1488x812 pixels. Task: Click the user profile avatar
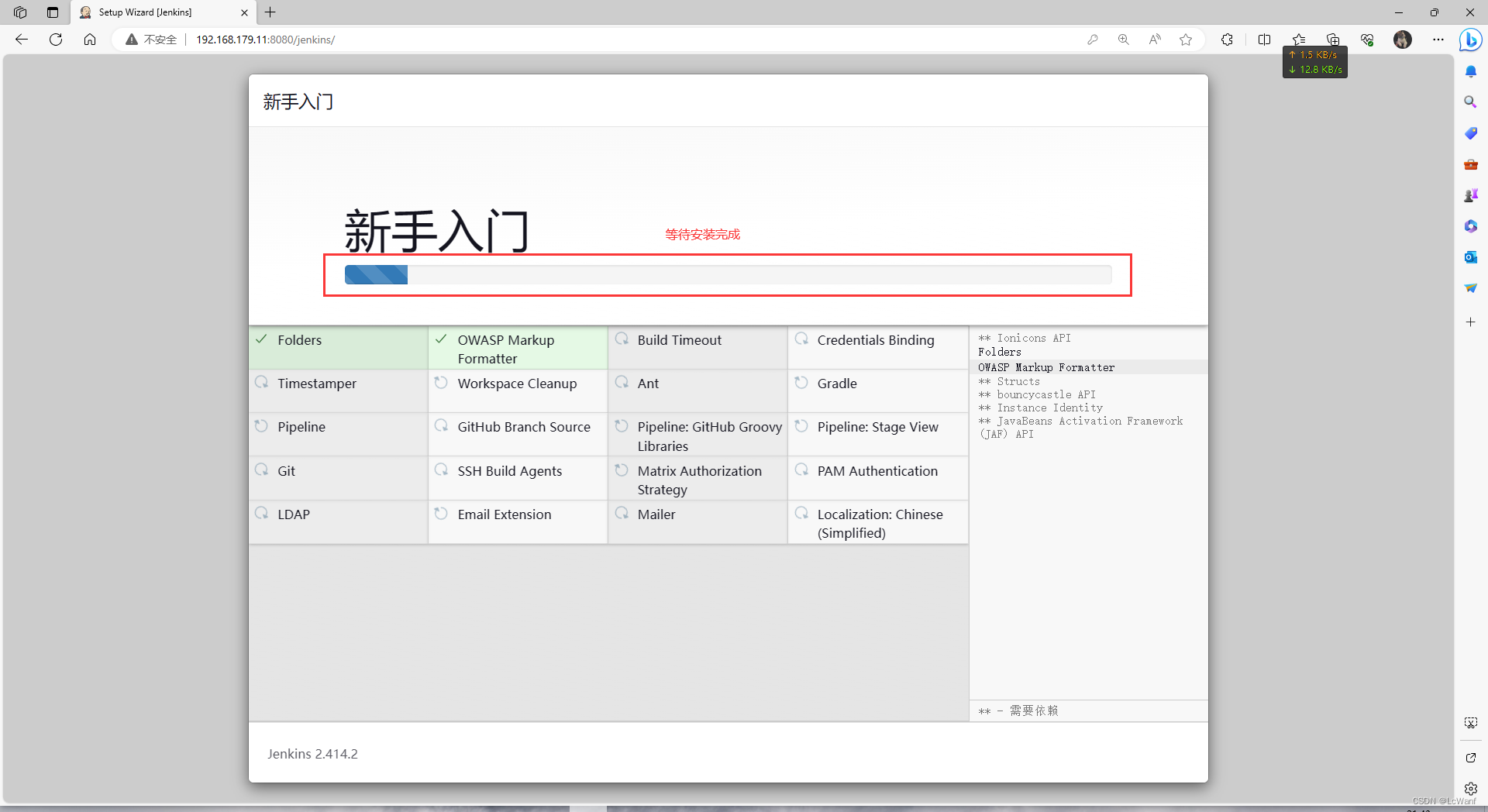[1403, 40]
